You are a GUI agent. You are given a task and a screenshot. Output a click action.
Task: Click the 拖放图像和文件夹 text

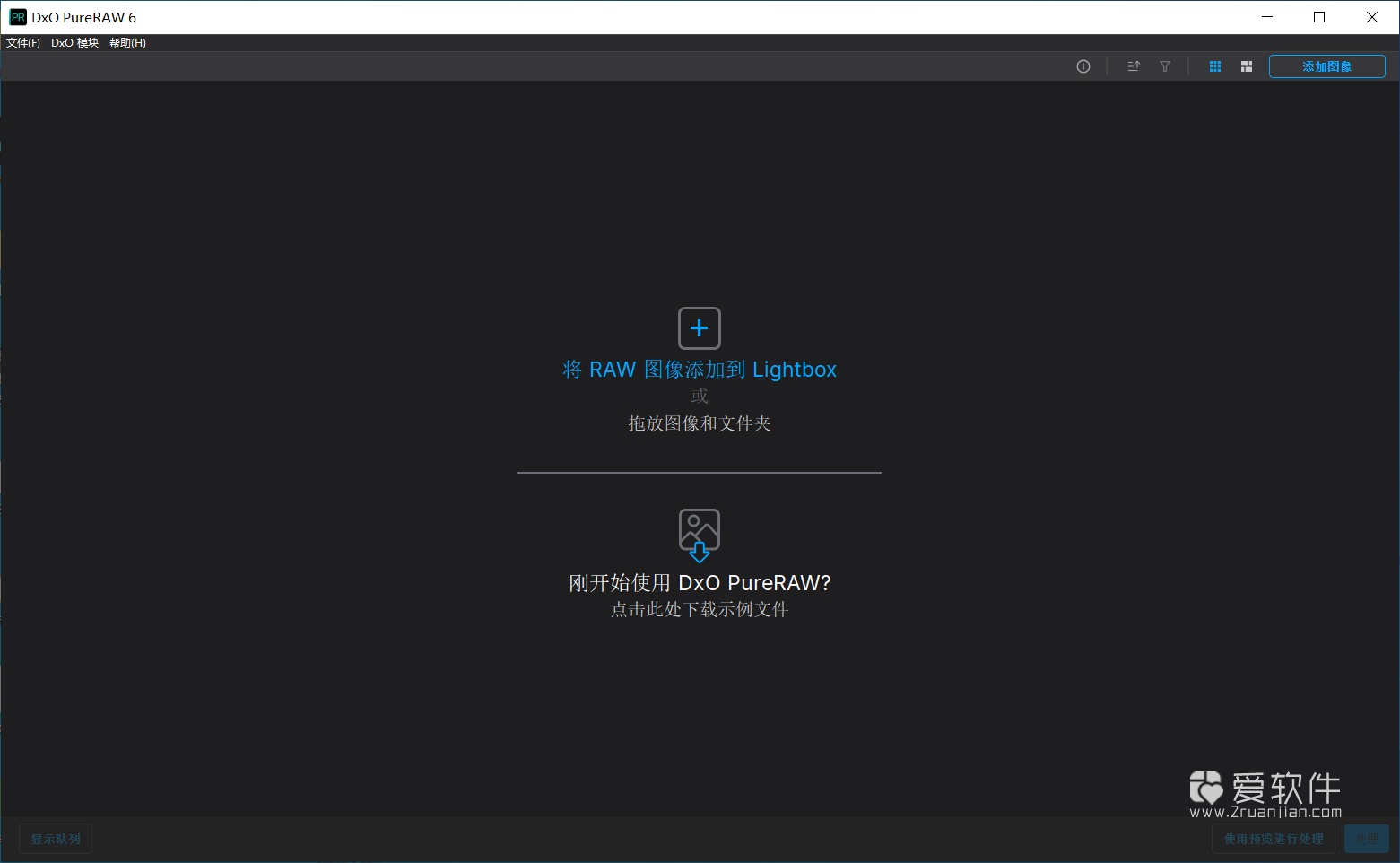[x=700, y=423]
